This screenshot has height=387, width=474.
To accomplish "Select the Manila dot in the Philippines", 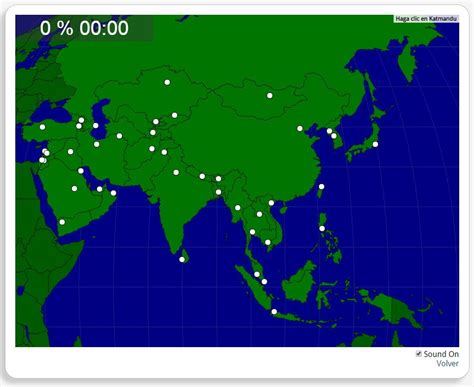I will [x=322, y=228].
